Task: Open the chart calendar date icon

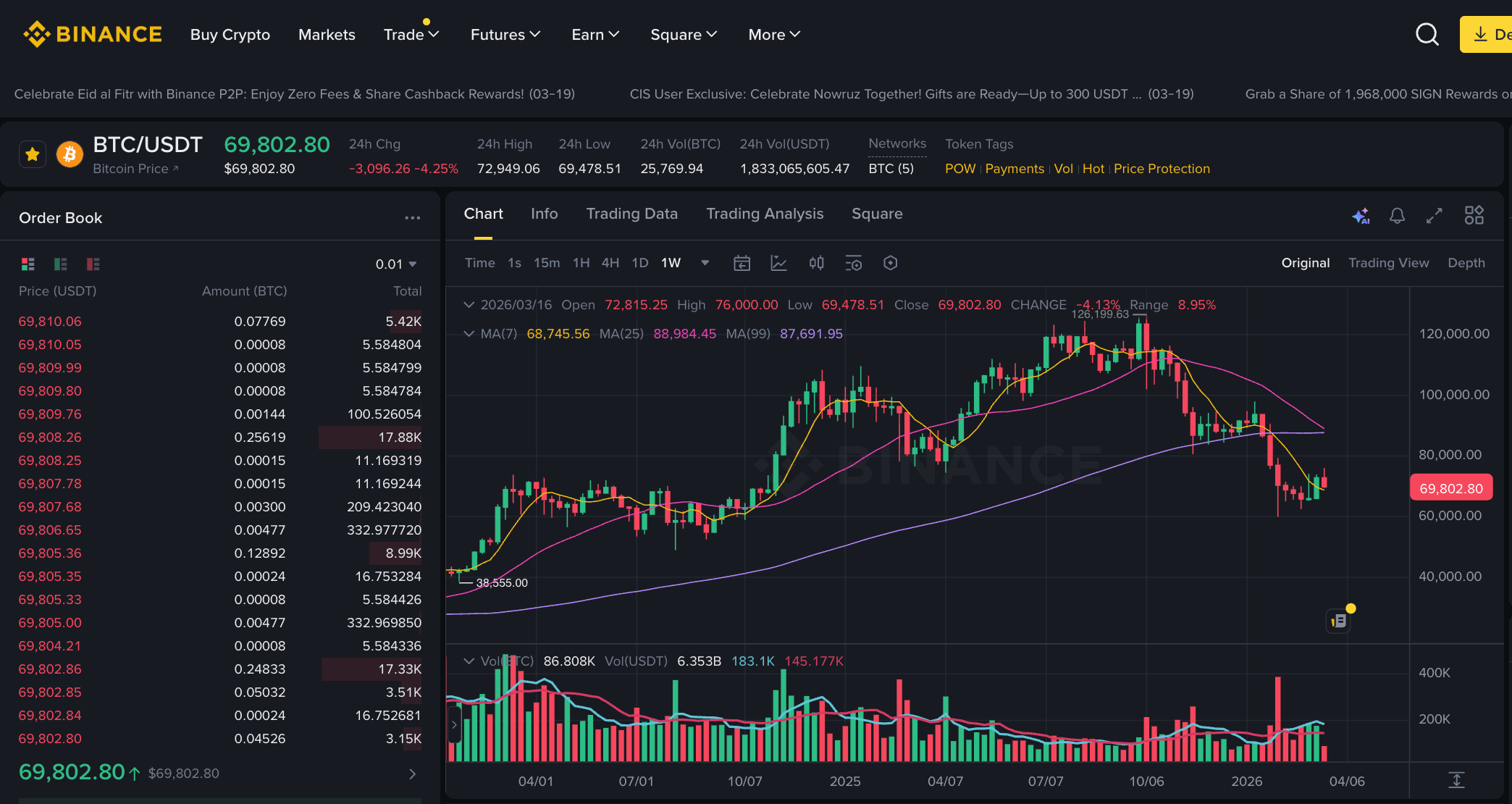Action: pyautogui.click(x=742, y=263)
